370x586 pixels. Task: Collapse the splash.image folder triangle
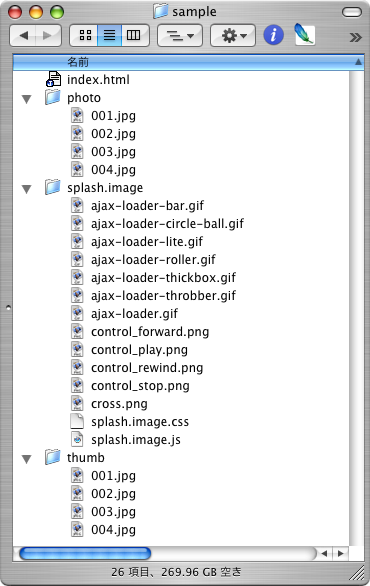point(27,189)
